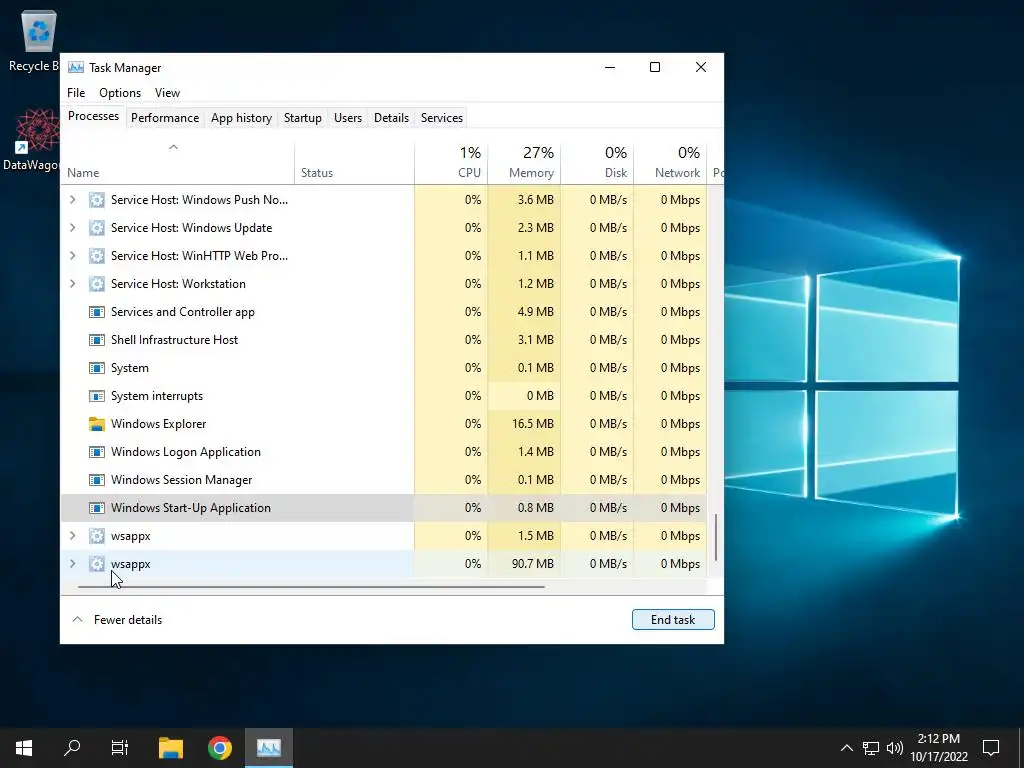This screenshot has height=768, width=1024.
Task: Switch to the Services tab
Action: click(x=441, y=118)
